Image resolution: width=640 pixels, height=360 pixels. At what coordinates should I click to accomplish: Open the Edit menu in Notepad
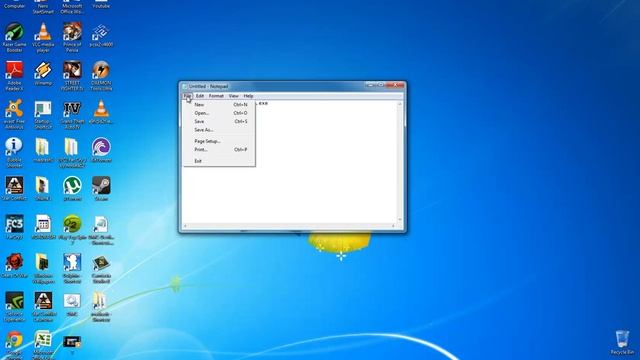coord(200,96)
